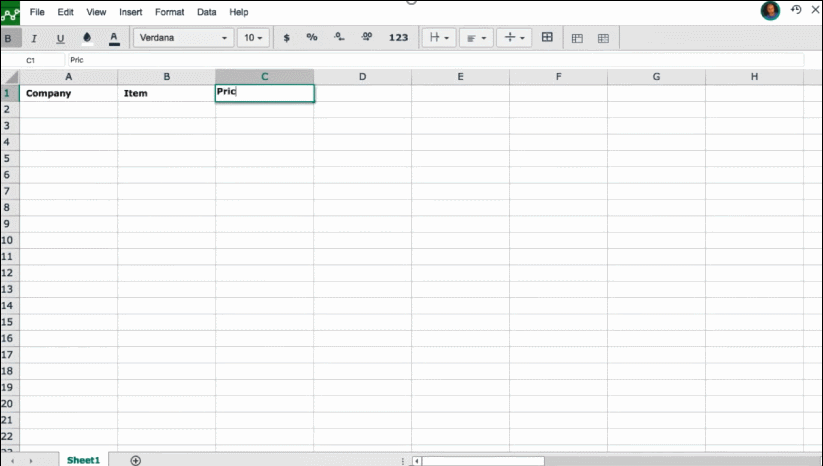Click the horizontal scrollbar left arrow
This screenshot has height=466, width=823.
pyautogui.click(x=416, y=461)
